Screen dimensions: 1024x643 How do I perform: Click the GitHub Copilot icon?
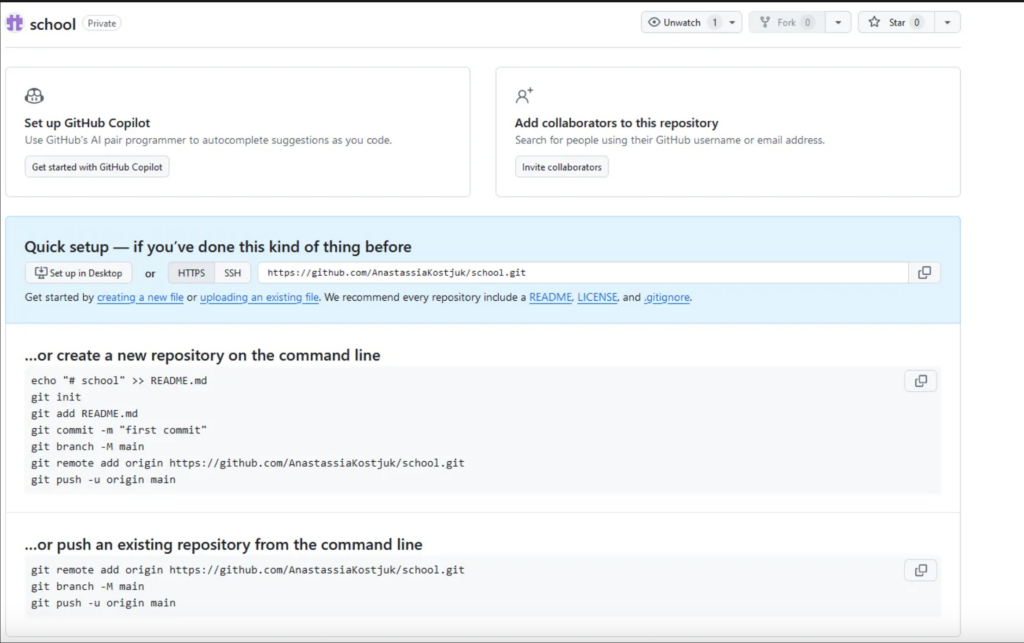click(x=34, y=96)
